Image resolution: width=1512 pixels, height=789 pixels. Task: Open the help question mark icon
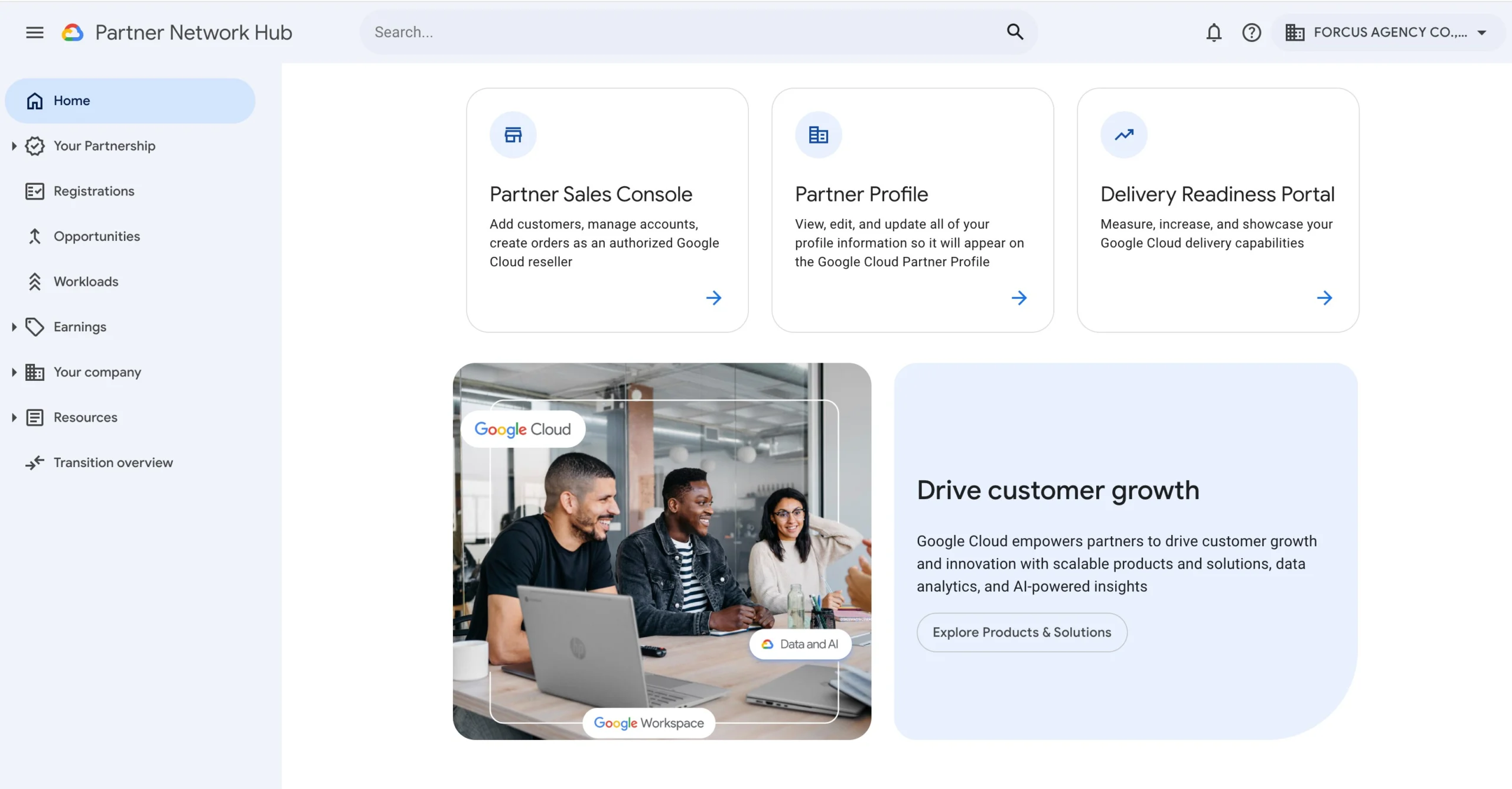tap(1251, 32)
